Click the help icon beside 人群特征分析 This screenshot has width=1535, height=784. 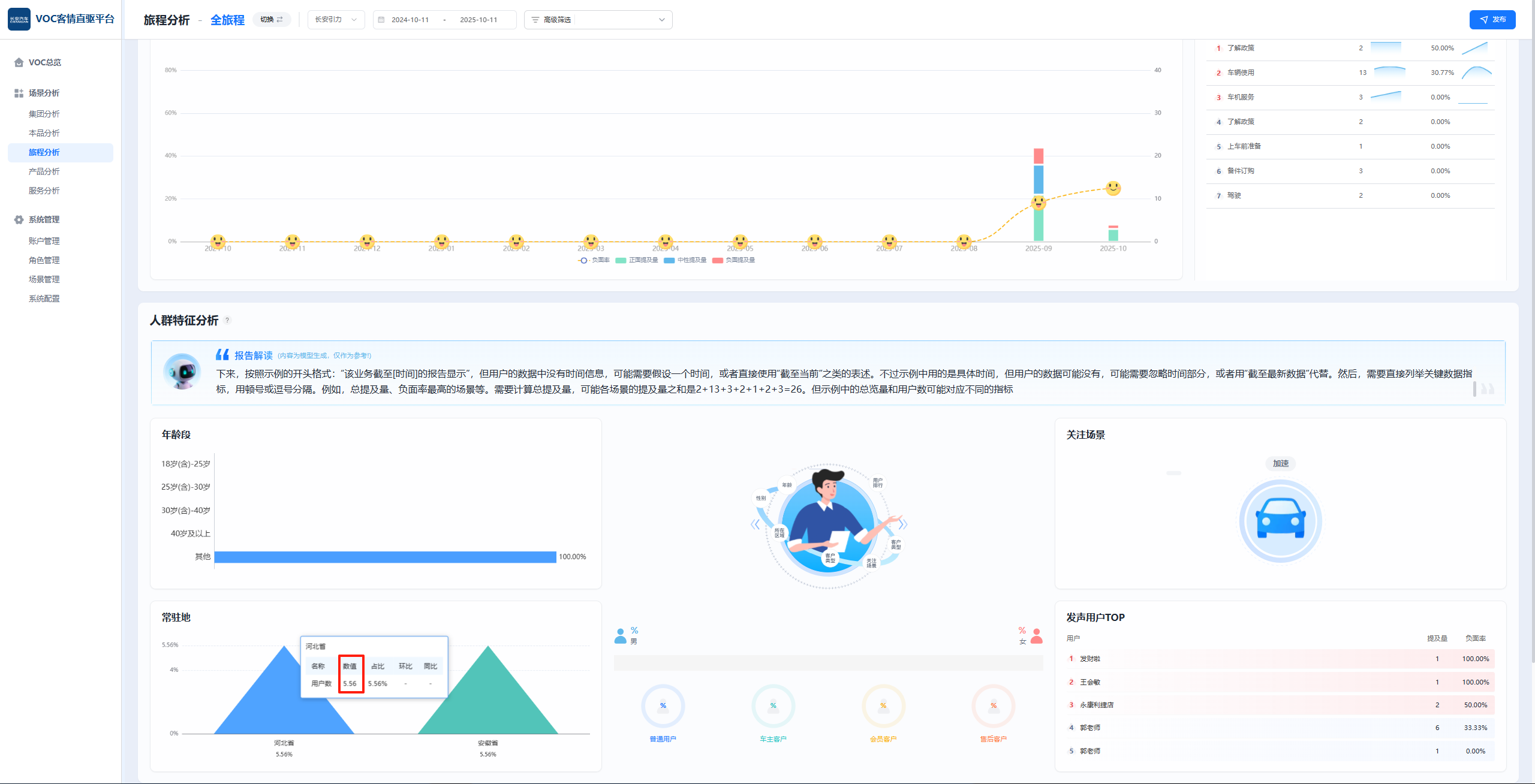pos(227,320)
